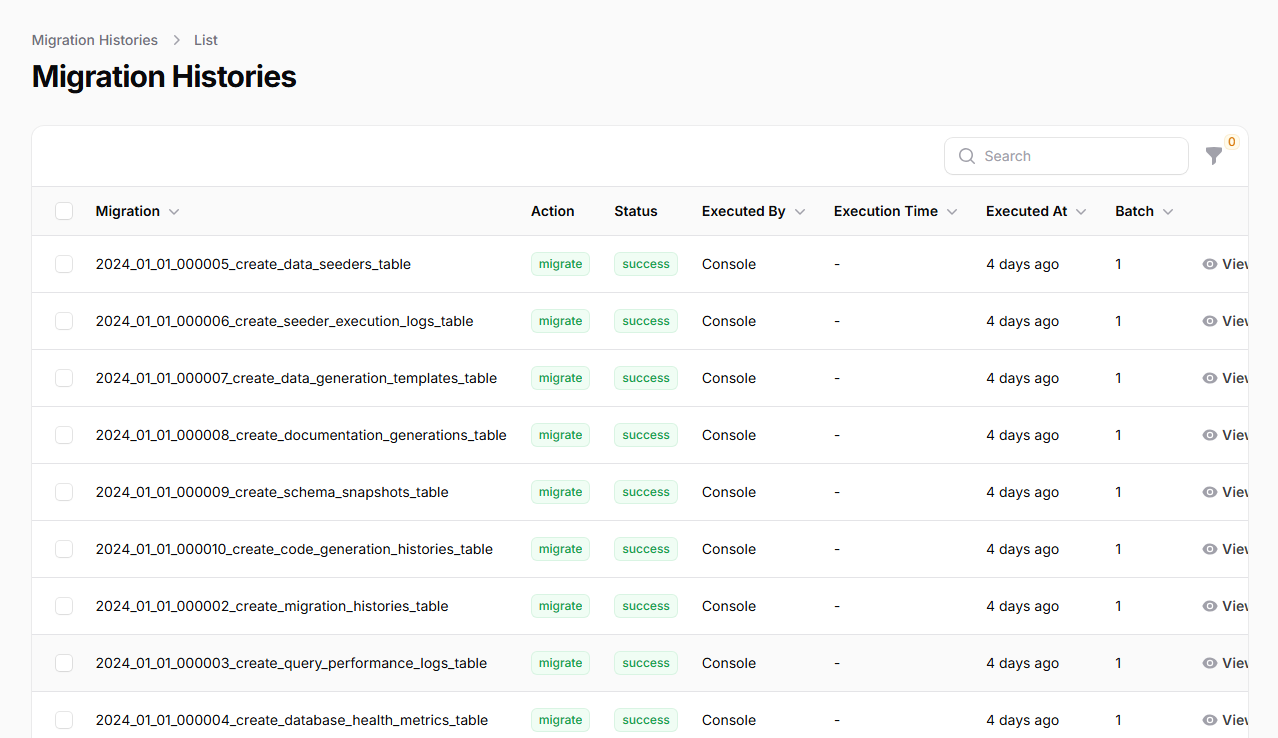Open the table filters funnel icon
Image resolution: width=1278 pixels, height=738 pixels.
(1213, 156)
